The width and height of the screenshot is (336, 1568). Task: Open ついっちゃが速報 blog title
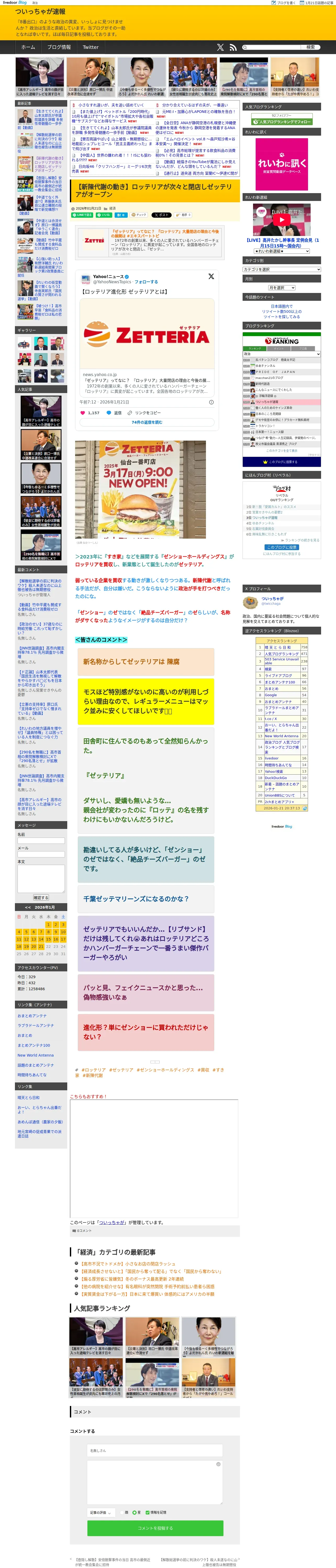click(x=40, y=11)
